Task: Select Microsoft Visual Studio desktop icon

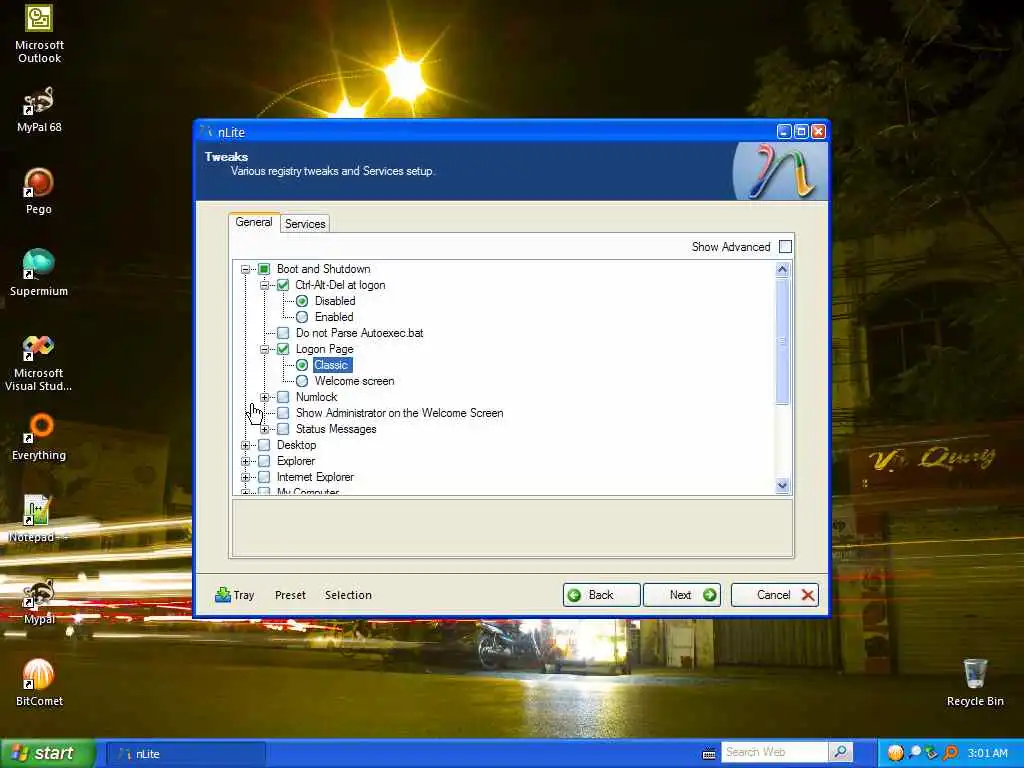Action: click(39, 362)
